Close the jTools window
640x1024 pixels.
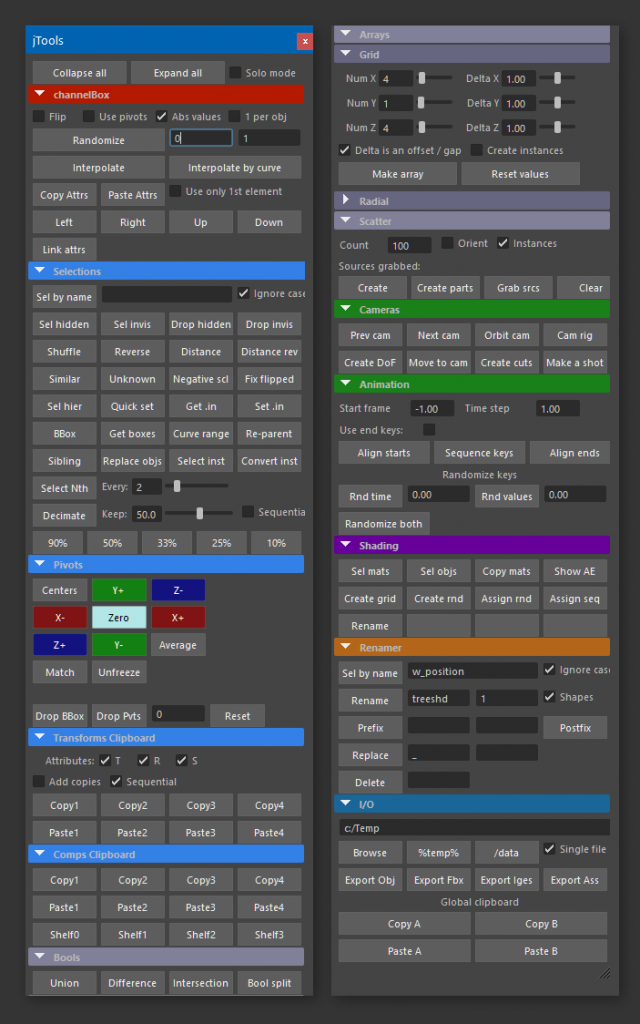coord(305,42)
